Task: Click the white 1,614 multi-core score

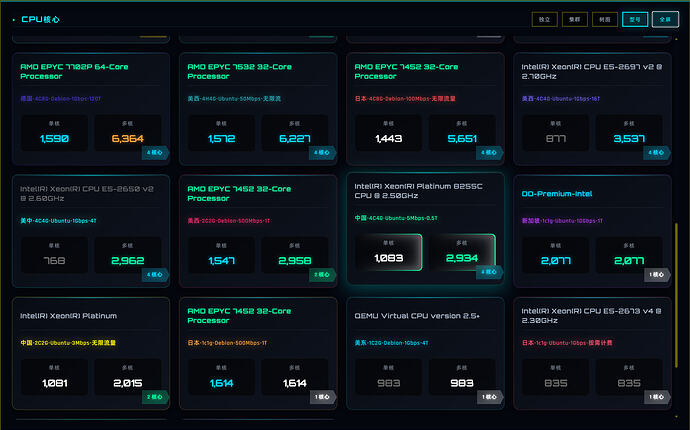Action: [x=295, y=383]
